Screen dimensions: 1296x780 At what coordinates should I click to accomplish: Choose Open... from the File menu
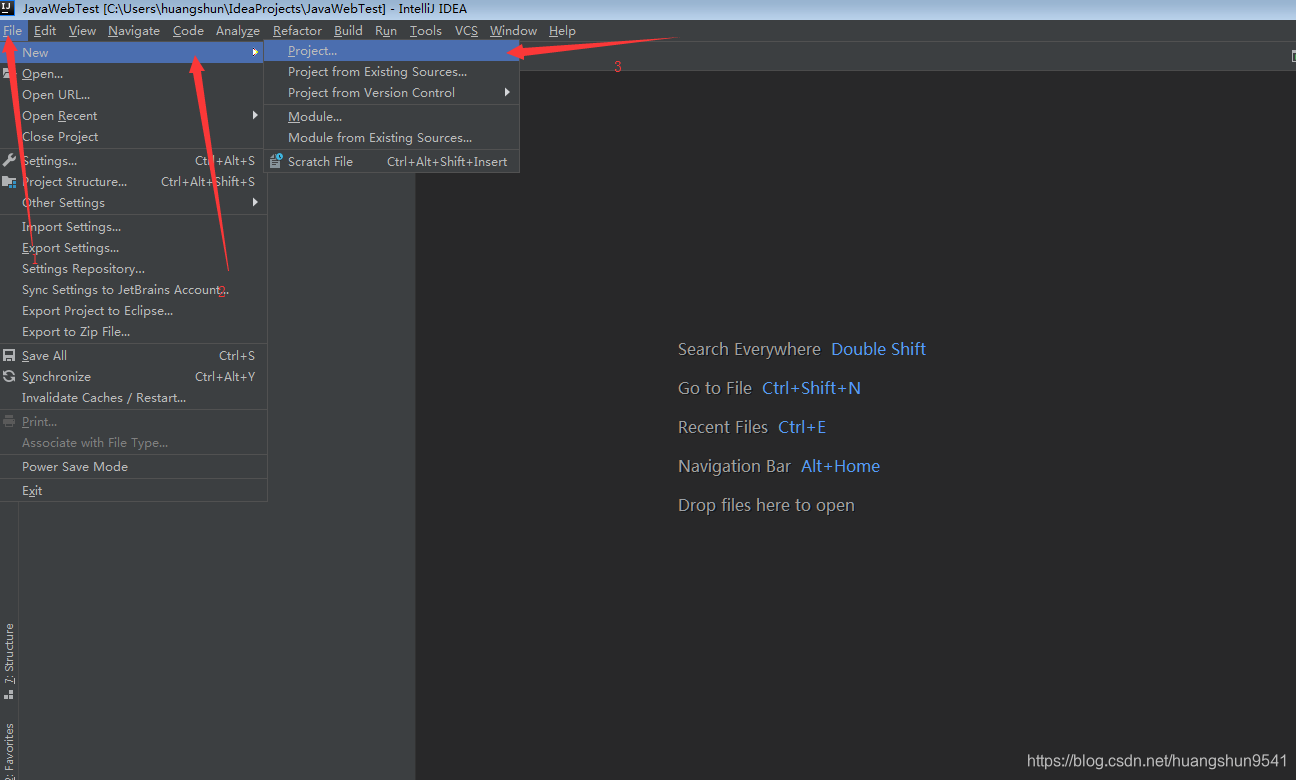(134, 73)
